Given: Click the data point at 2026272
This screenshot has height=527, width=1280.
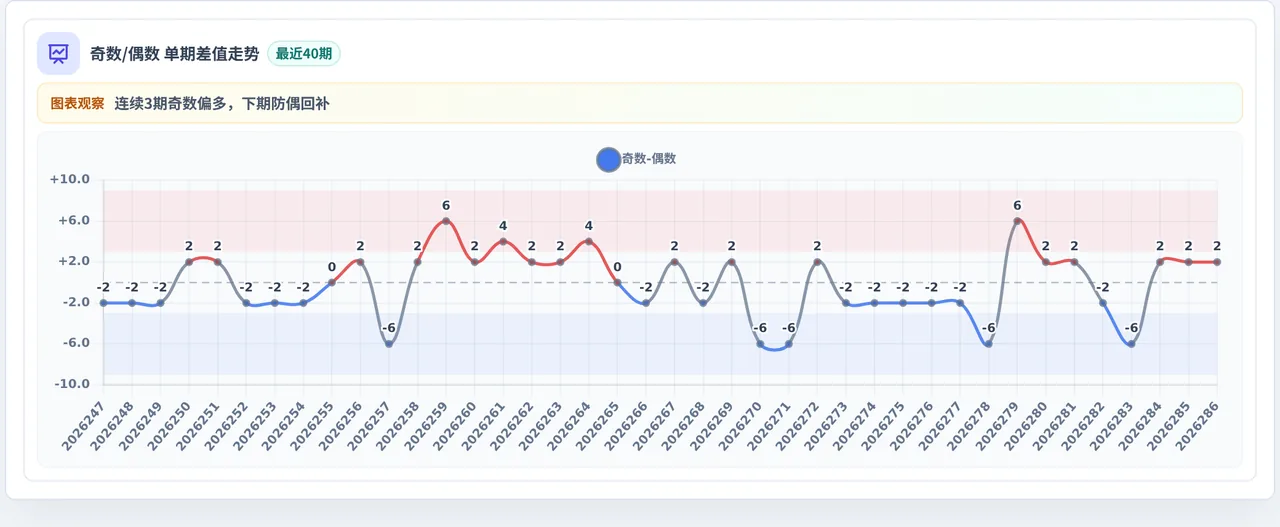Looking at the screenshot, I should [817, 262].
